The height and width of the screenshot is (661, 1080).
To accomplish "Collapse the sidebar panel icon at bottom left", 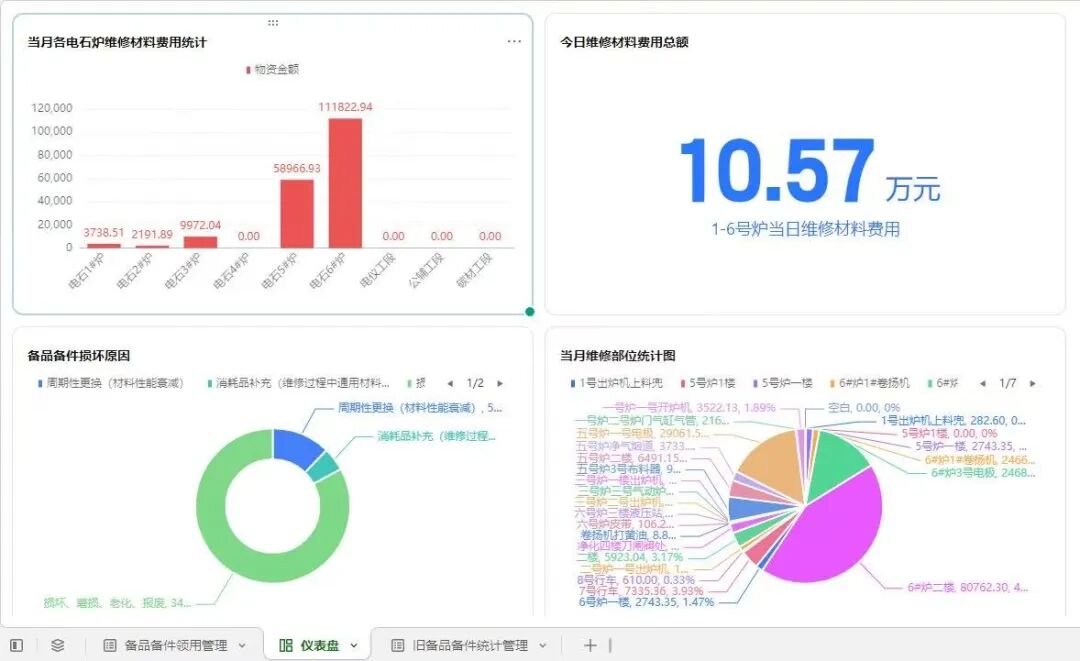I will point(17,644).
